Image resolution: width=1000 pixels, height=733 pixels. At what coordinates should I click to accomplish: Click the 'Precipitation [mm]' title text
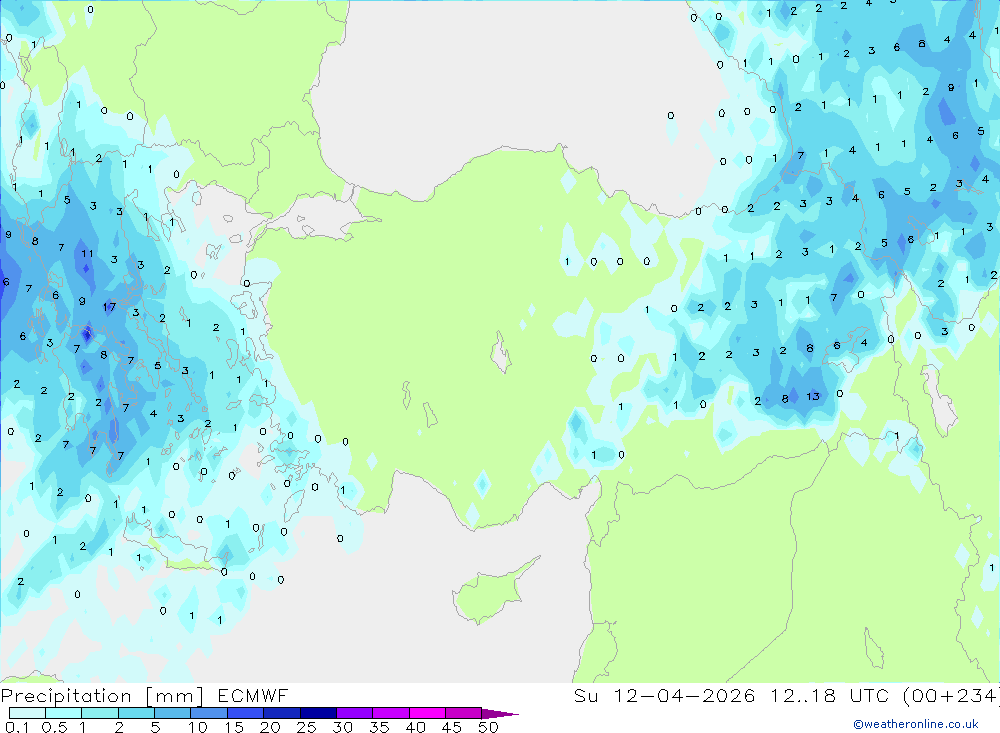pos(102,696)
